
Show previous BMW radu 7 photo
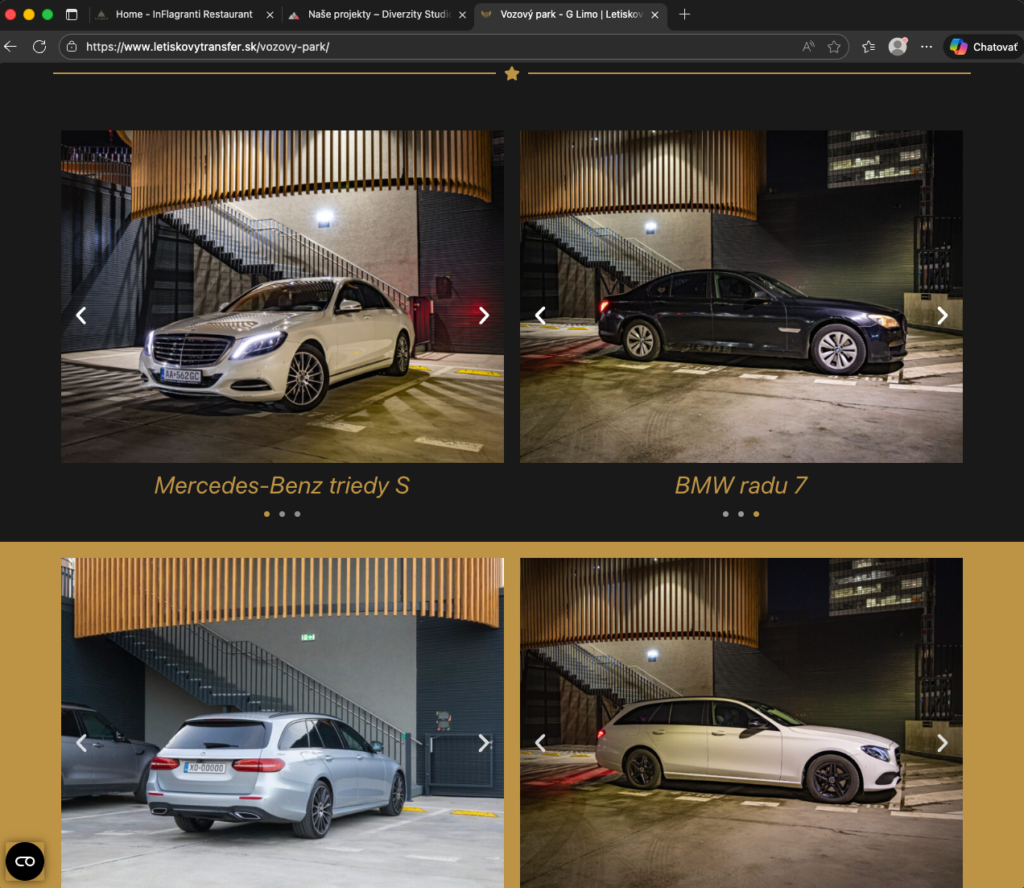tap(540, 315)
